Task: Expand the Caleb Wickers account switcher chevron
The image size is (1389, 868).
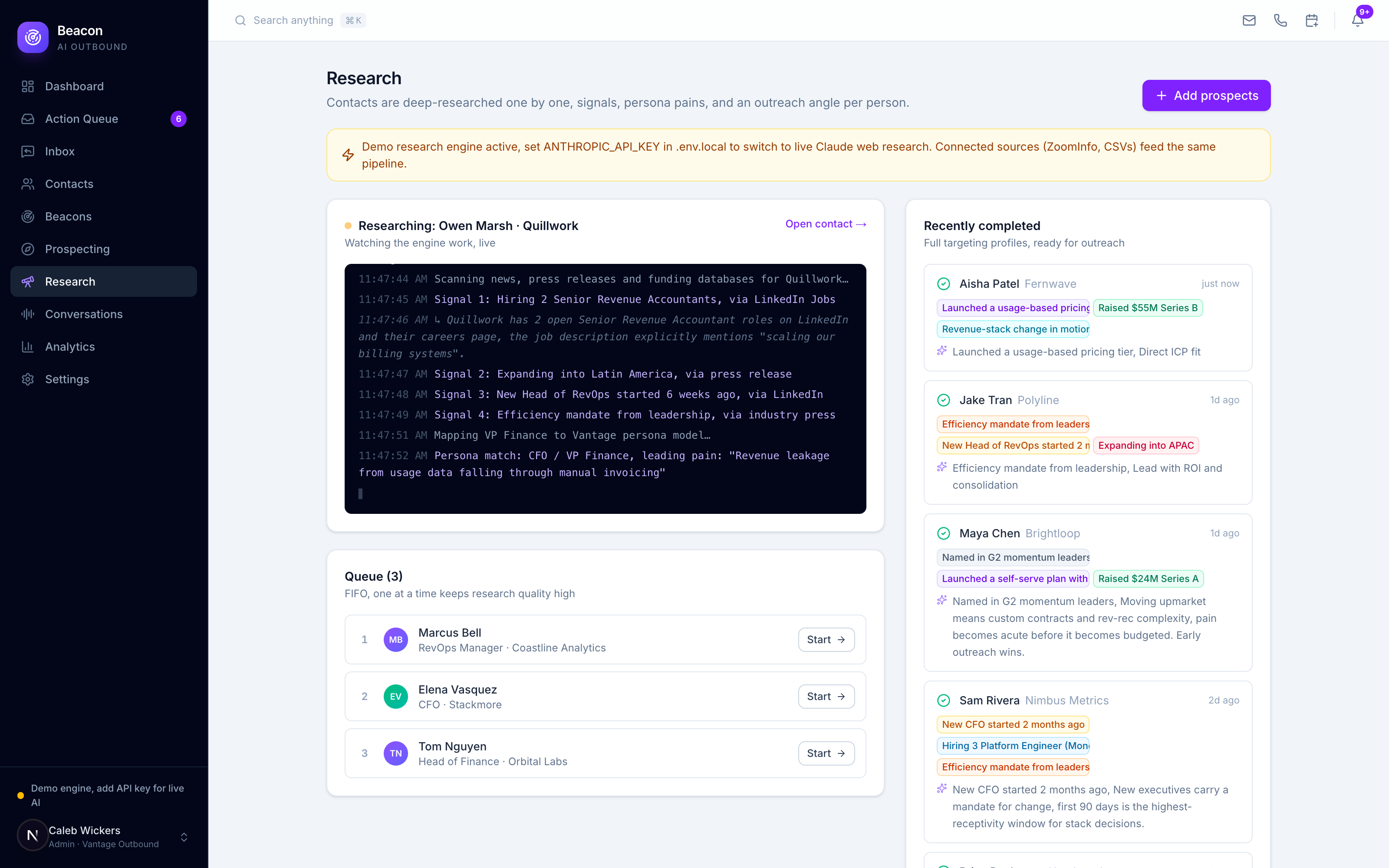Action: (184, 837)
